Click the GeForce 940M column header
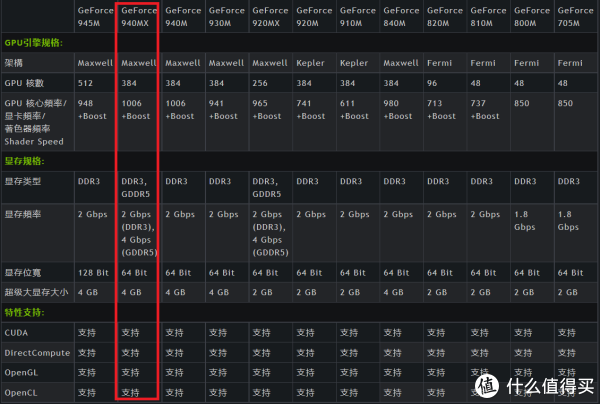 (x=183, y=16)
